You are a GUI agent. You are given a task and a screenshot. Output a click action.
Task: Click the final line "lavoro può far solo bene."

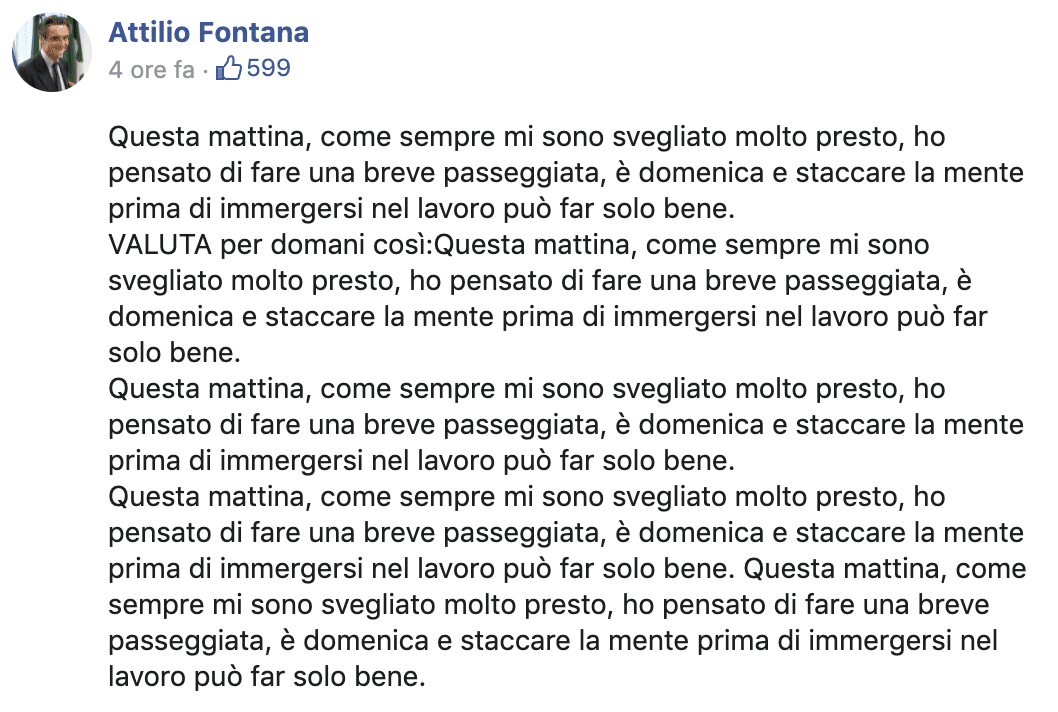click(266, 677)
